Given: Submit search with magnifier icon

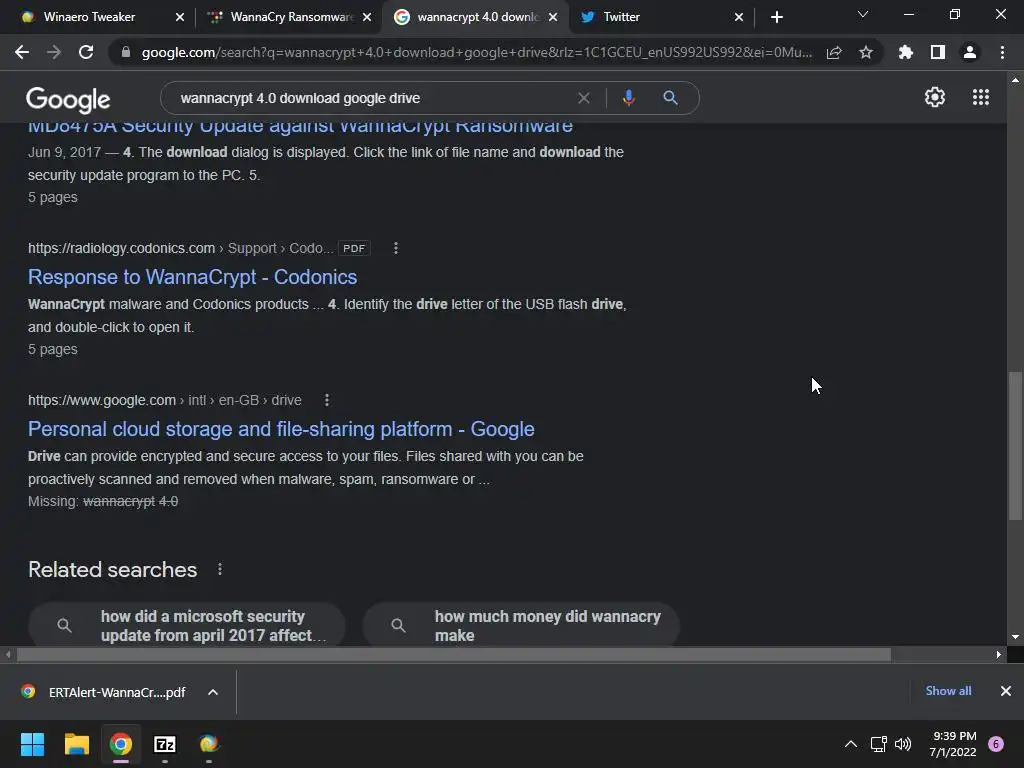Looking at the screenshot, I should [x=670, y=98].
